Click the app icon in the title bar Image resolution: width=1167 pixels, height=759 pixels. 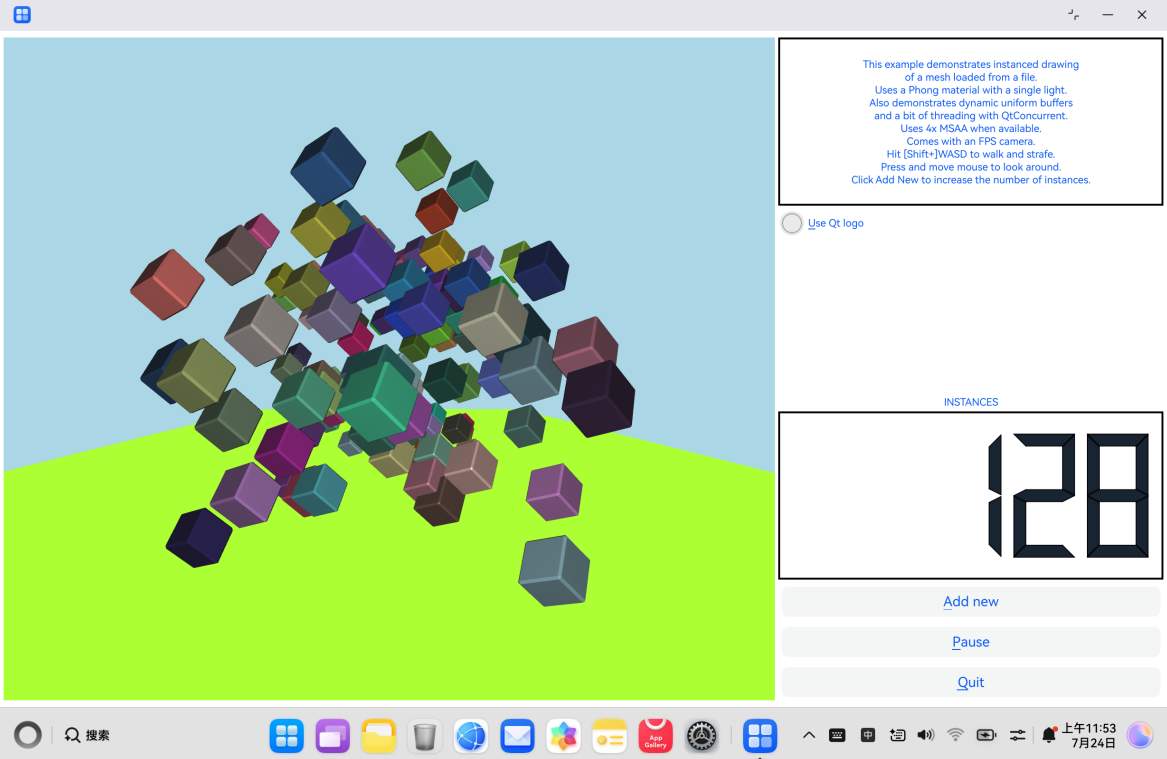coord(22,15)
